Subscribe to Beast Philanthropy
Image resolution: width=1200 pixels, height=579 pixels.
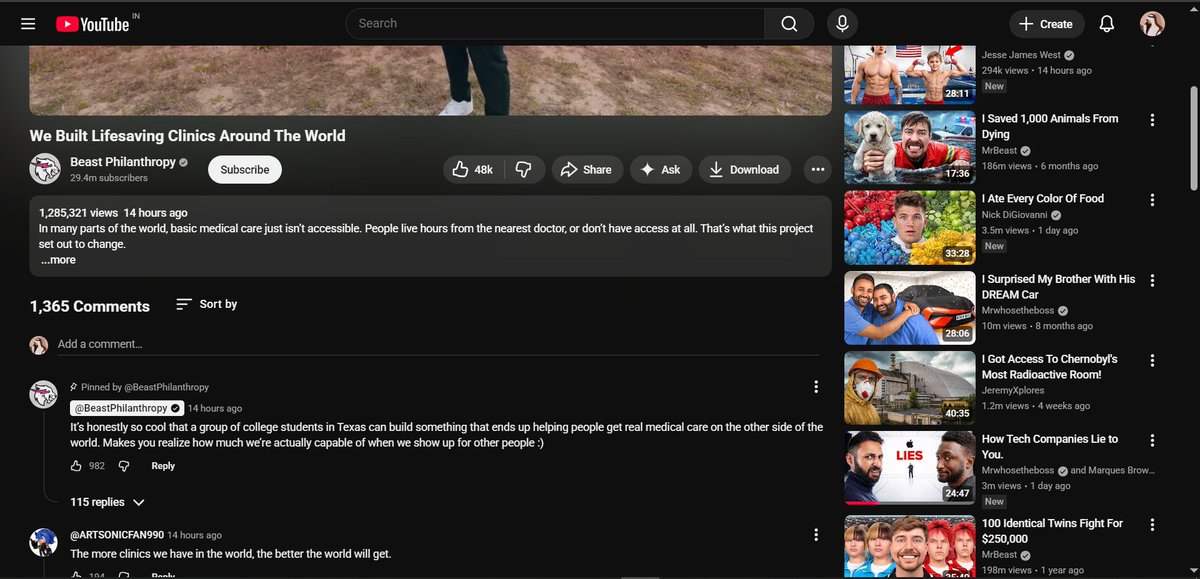[x=245, y=170]
